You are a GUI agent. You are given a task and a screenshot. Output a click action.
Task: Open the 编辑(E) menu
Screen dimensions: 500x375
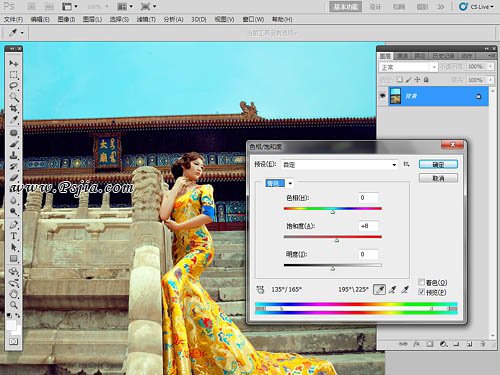40,19
